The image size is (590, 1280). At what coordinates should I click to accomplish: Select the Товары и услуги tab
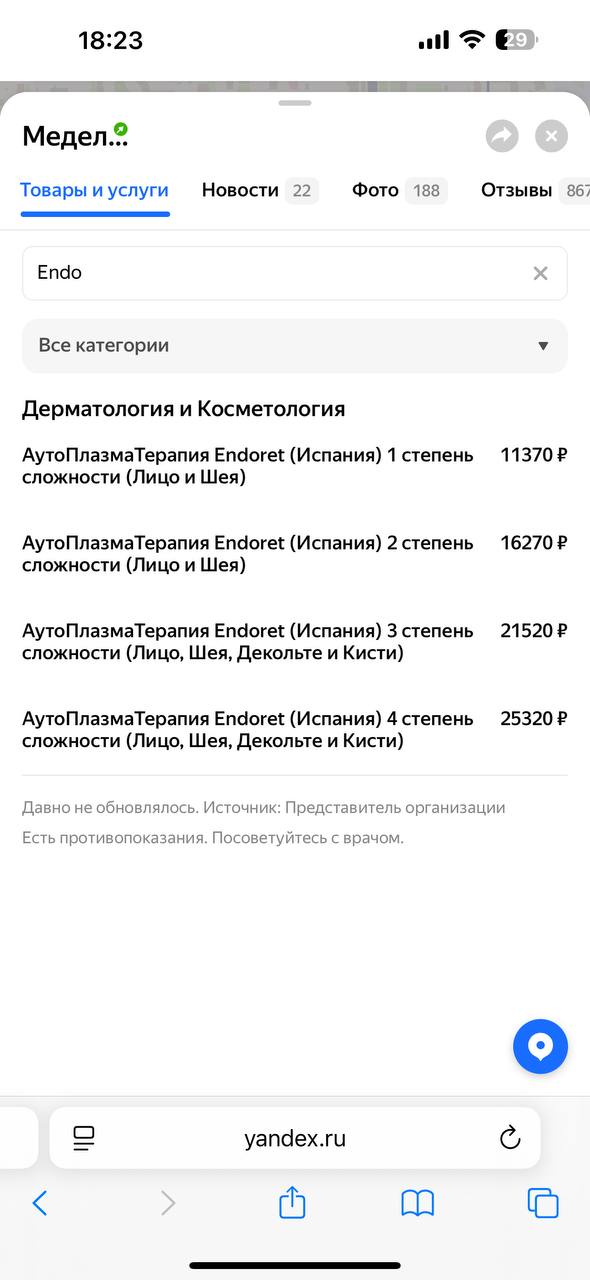(x=95, y=190)
